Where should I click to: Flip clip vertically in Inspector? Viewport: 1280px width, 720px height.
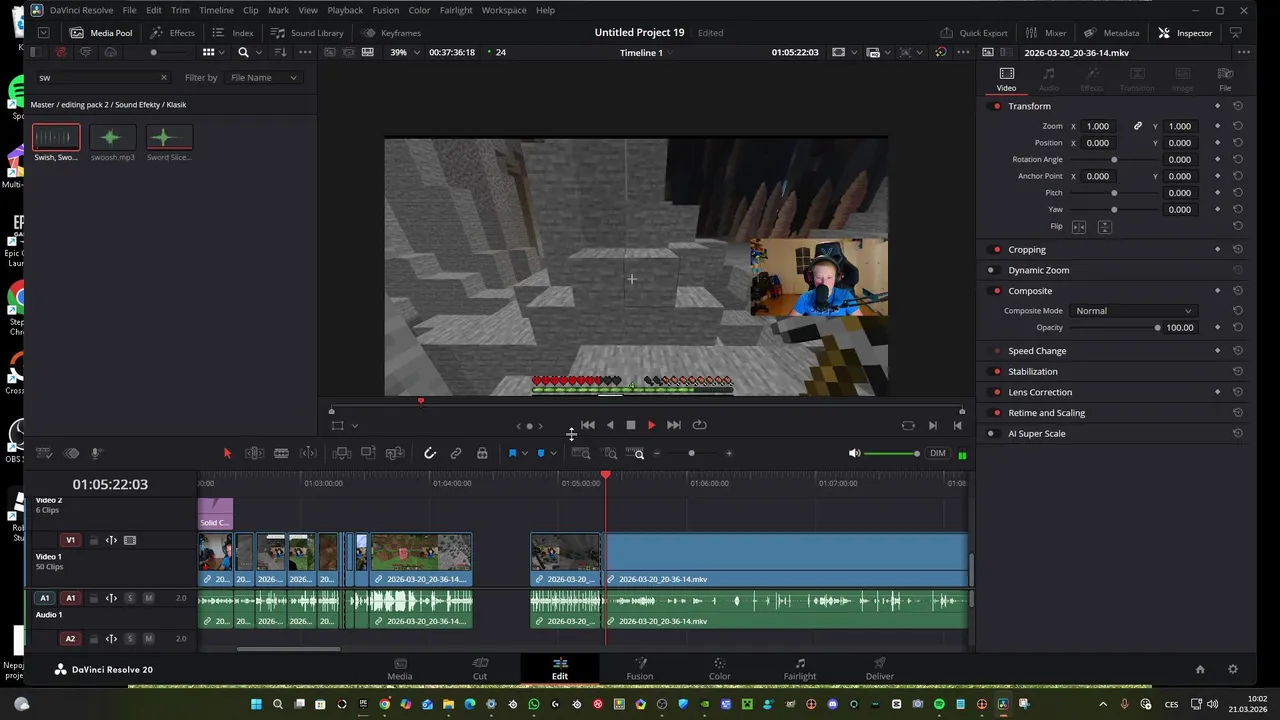pos(1104,227)
